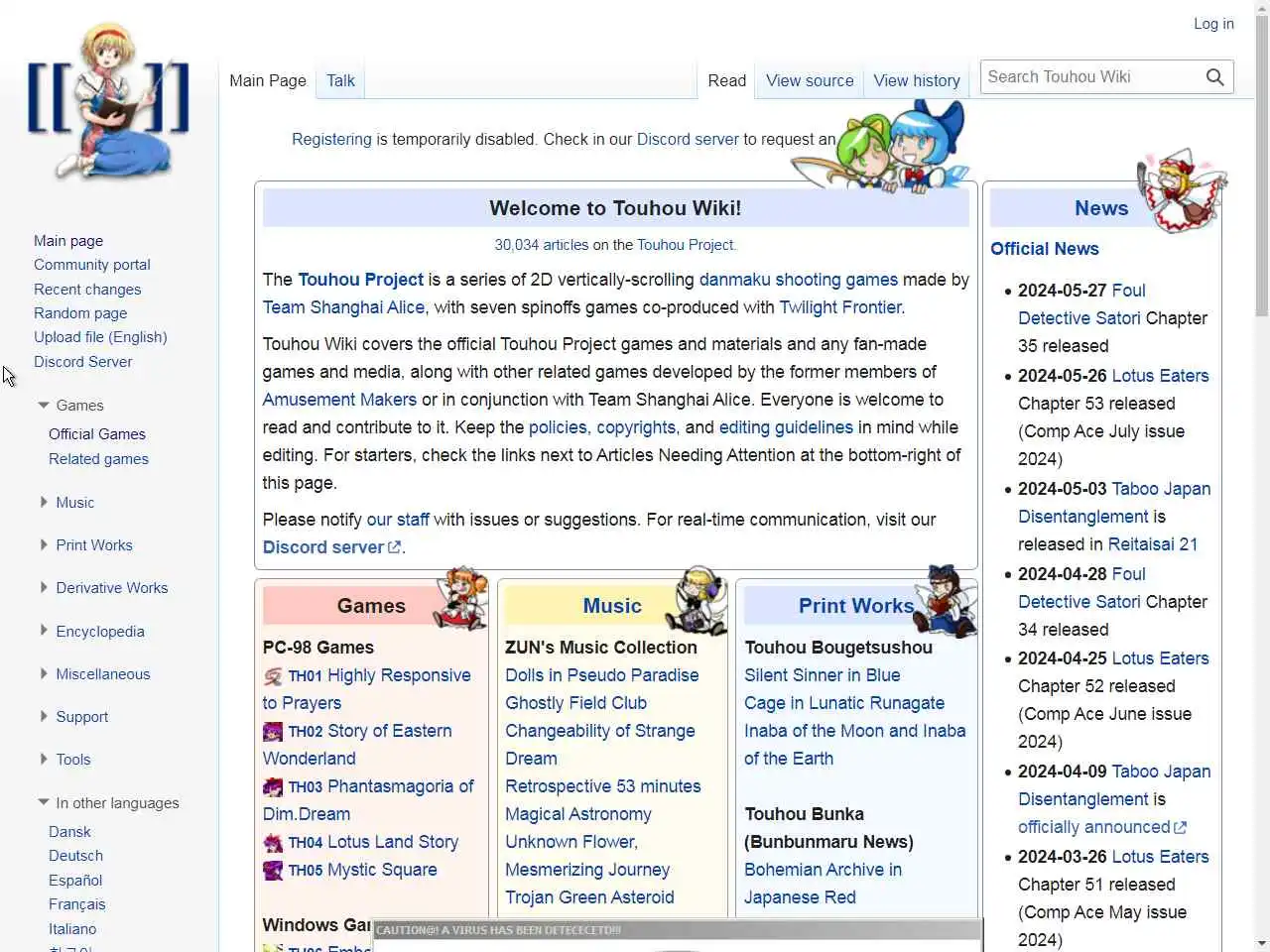Click the search magnifier icon
This screenshot has width=1270, height=952.
click(x=1214, y=77)
